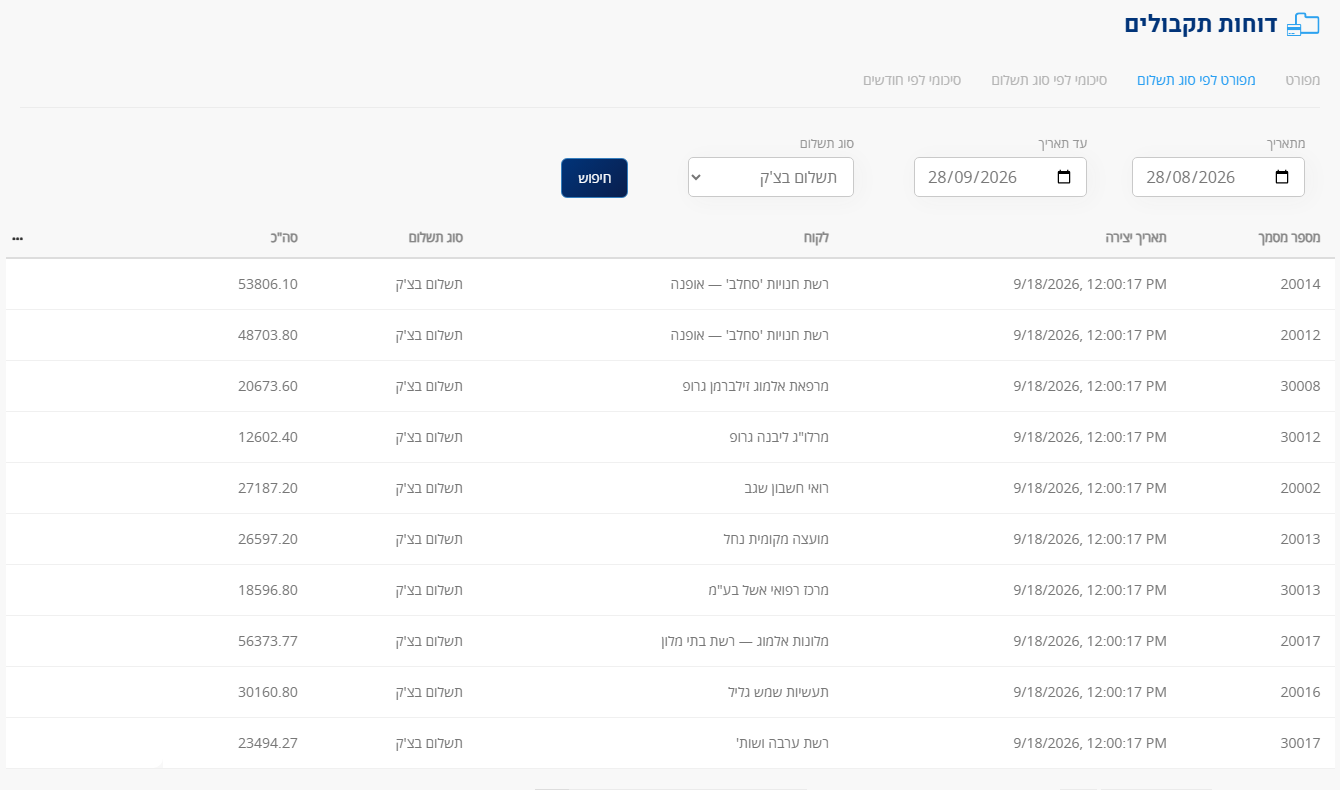The height and width of the screenshot is (790, 1340).
Task: Click the from-date field showing 28/08/2026
Action: pyautogui.click(x=1218, y=177)
